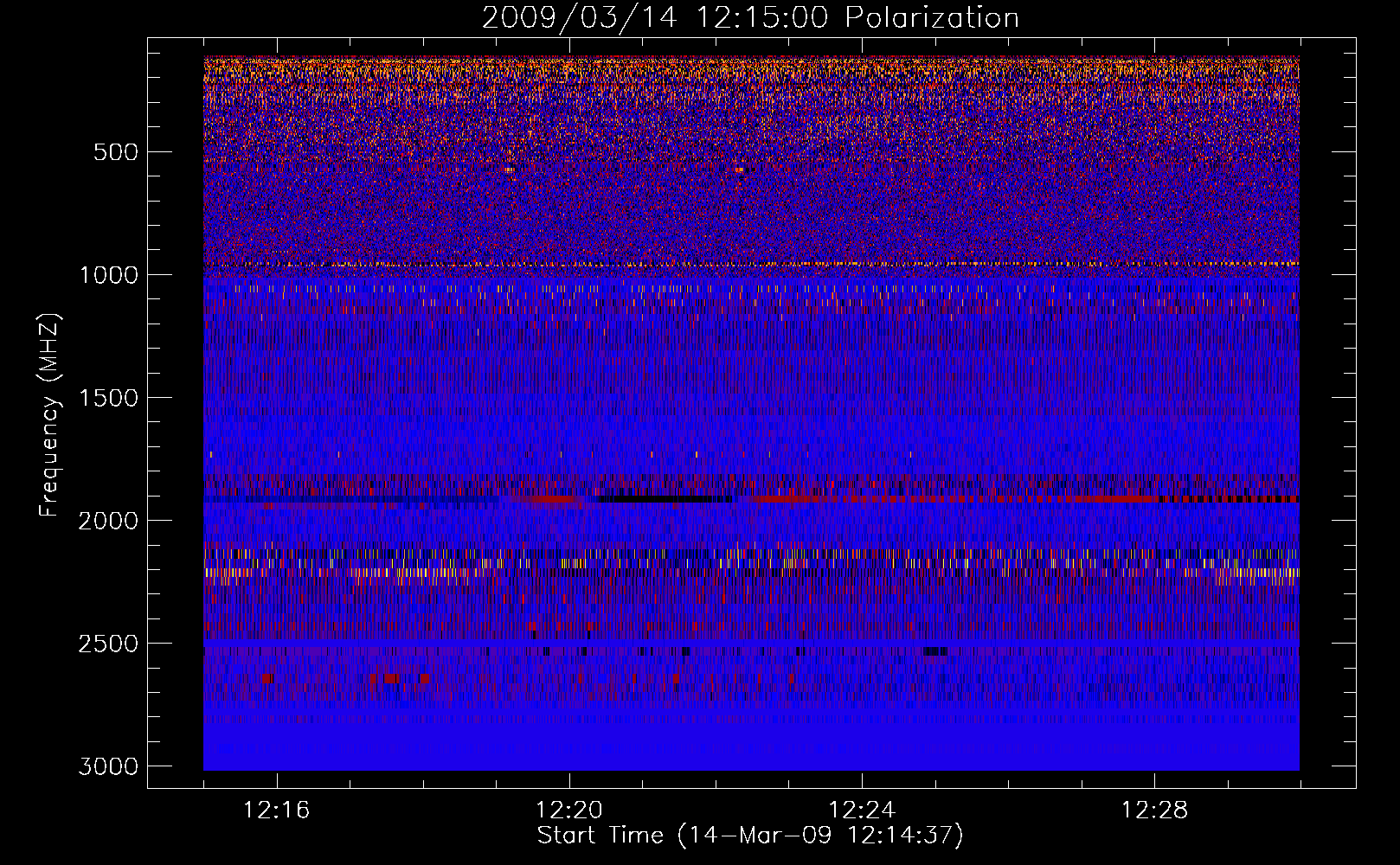Image resolution: width=1400 pixels, height=865 pixels.
Task: Select the 2000 frequency tick label
Action: pos(108,521)
